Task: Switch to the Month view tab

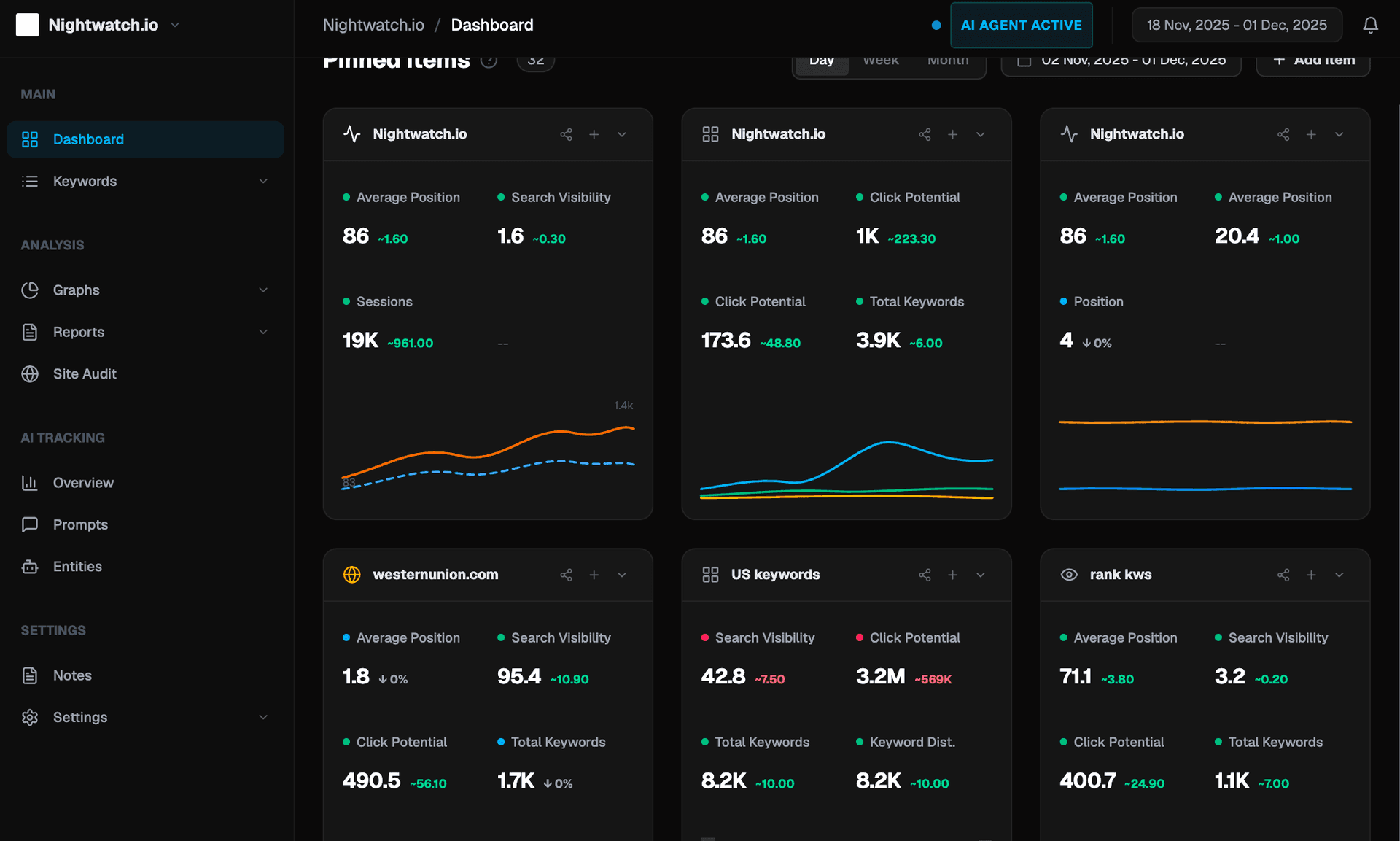Action: pyautogui.click(x=948, y=64)
